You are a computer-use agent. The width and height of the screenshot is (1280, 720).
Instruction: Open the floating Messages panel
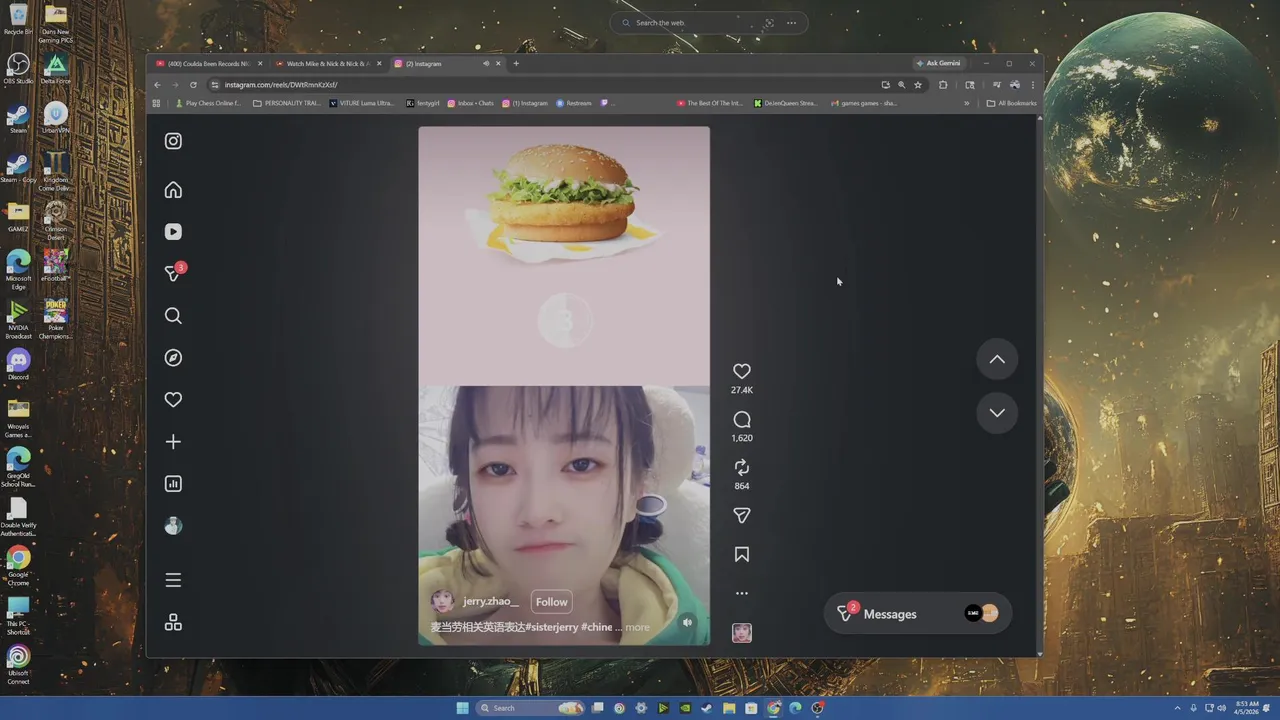point(918,614)
